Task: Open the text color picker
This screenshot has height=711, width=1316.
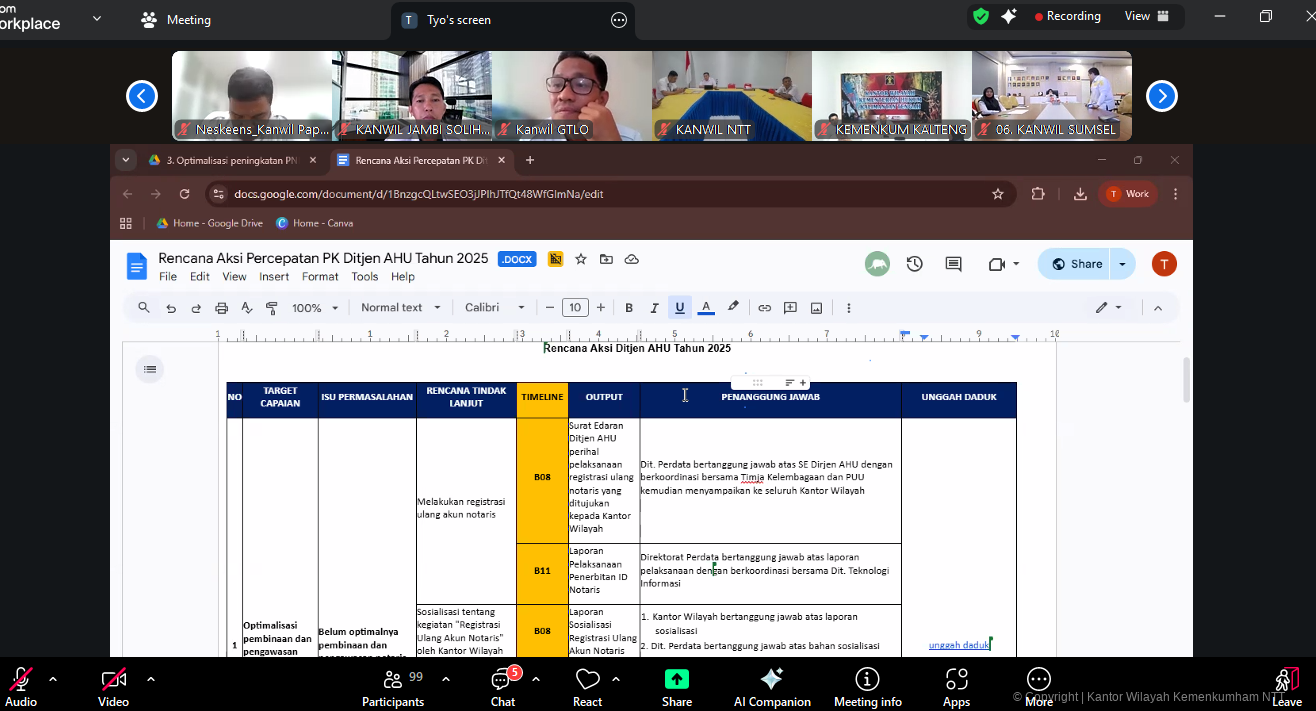Action: pyautogui.click(x=706, y=308)
